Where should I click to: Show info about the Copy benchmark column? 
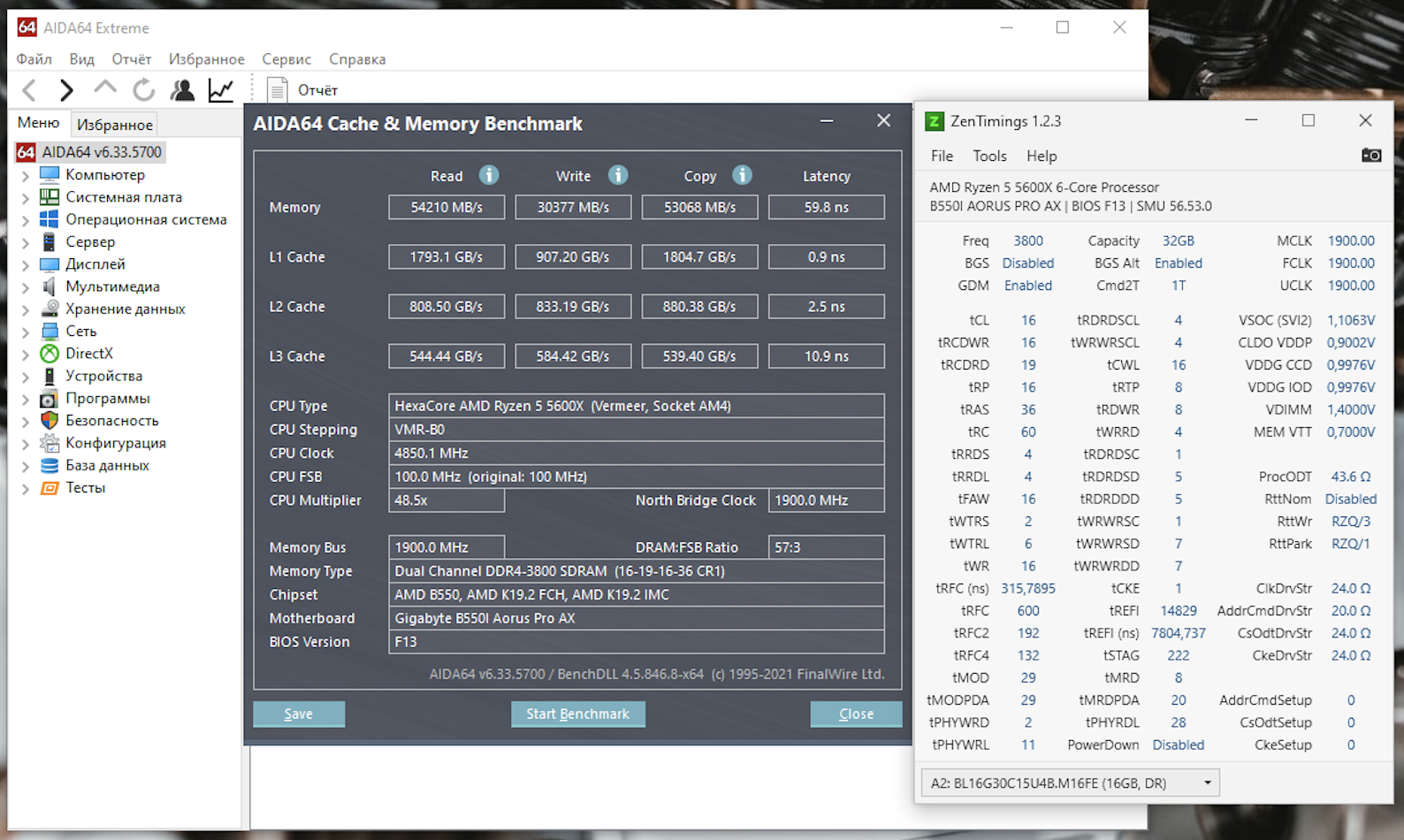[x=743, y=175]
